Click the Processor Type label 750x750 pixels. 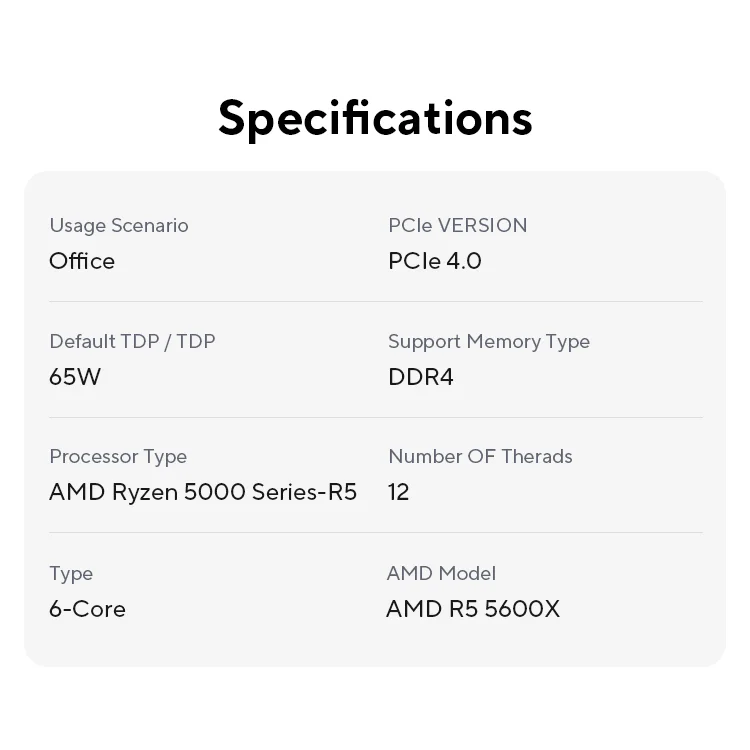118,456
